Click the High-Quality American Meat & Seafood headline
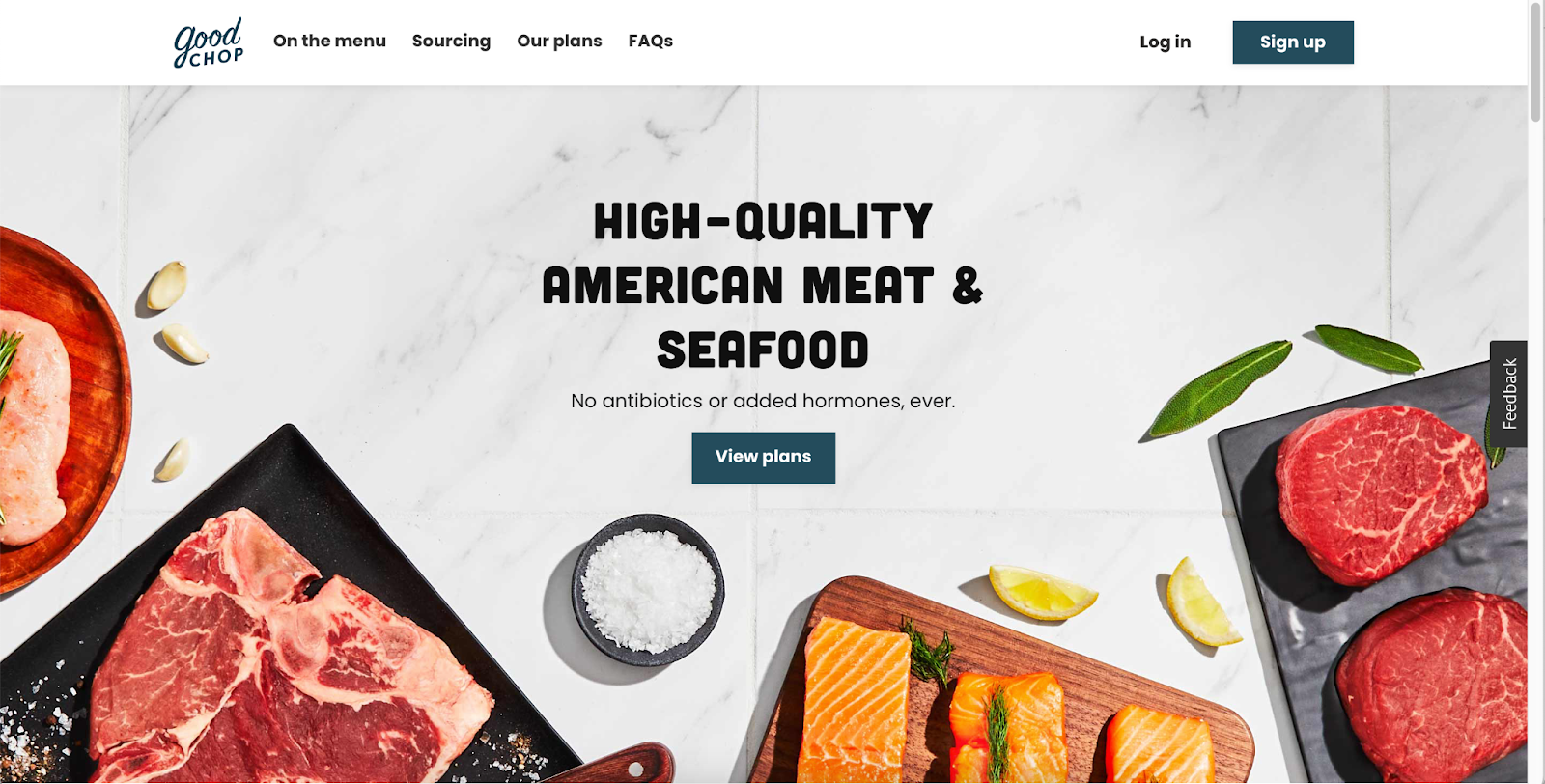Screen dimensions: 1545x784 click(763, 286)
